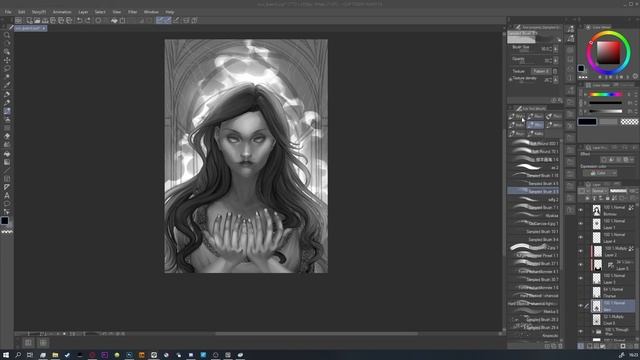Open the Filter menu
This screenshot has width=640, height=360.
tap(133, 12)
